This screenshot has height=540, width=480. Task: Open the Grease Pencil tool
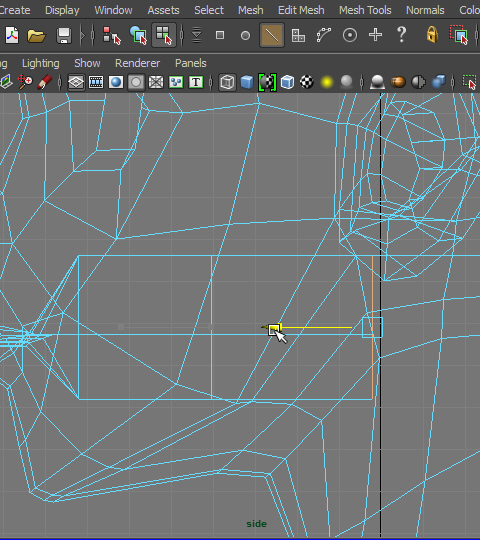click(45, 82)
